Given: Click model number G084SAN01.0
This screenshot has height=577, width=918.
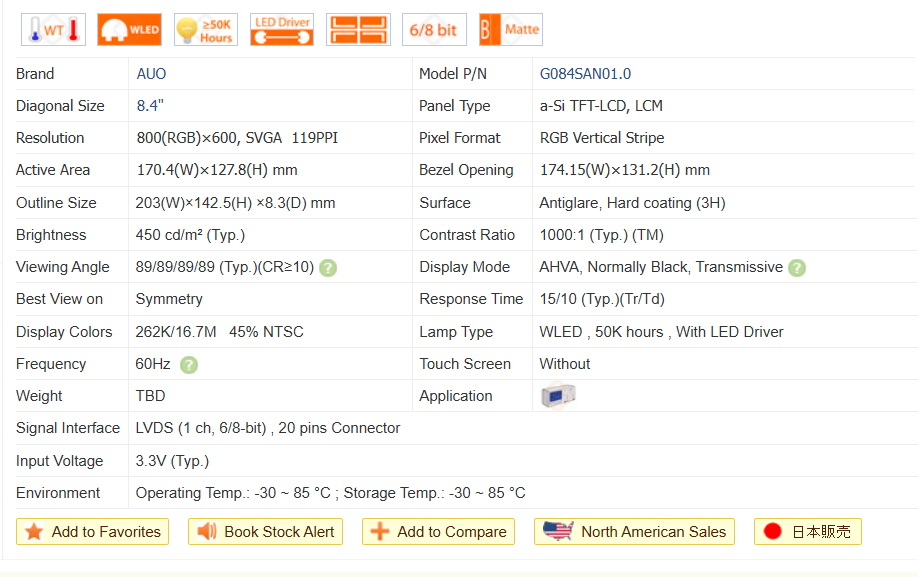Looking at the screenshot, I should click(585, 74).
